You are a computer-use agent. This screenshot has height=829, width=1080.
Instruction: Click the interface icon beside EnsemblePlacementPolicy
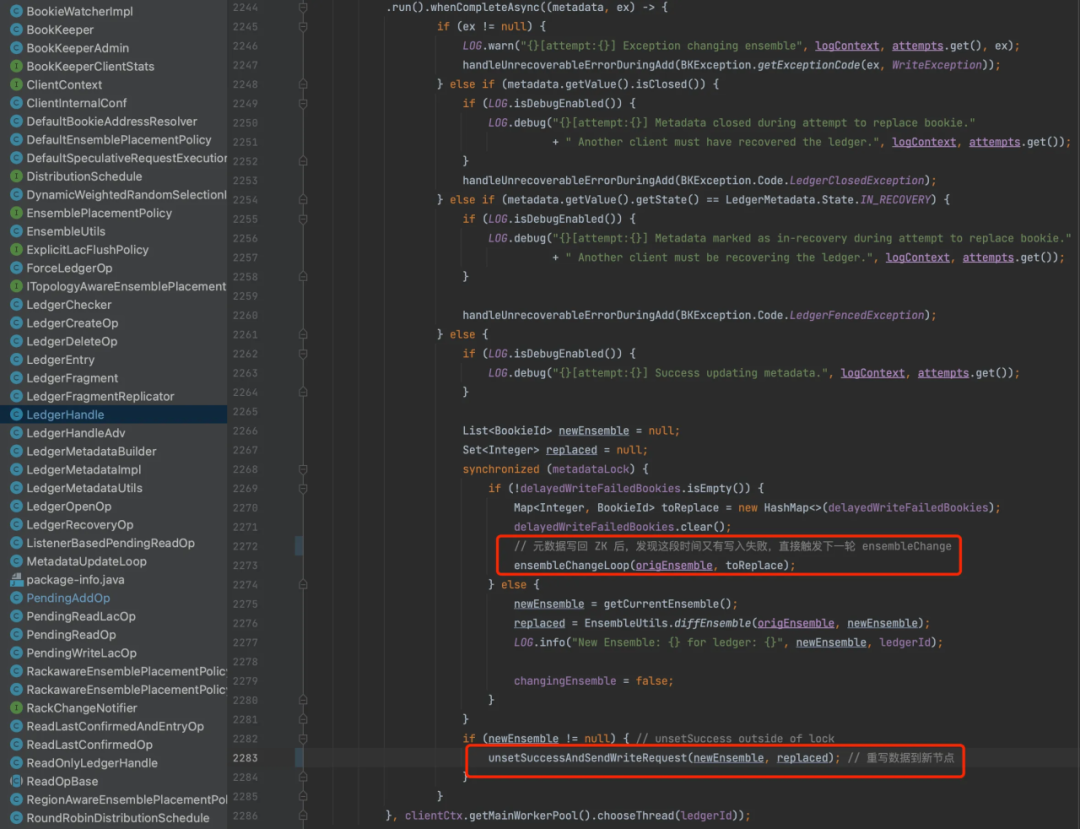(17, 213)
